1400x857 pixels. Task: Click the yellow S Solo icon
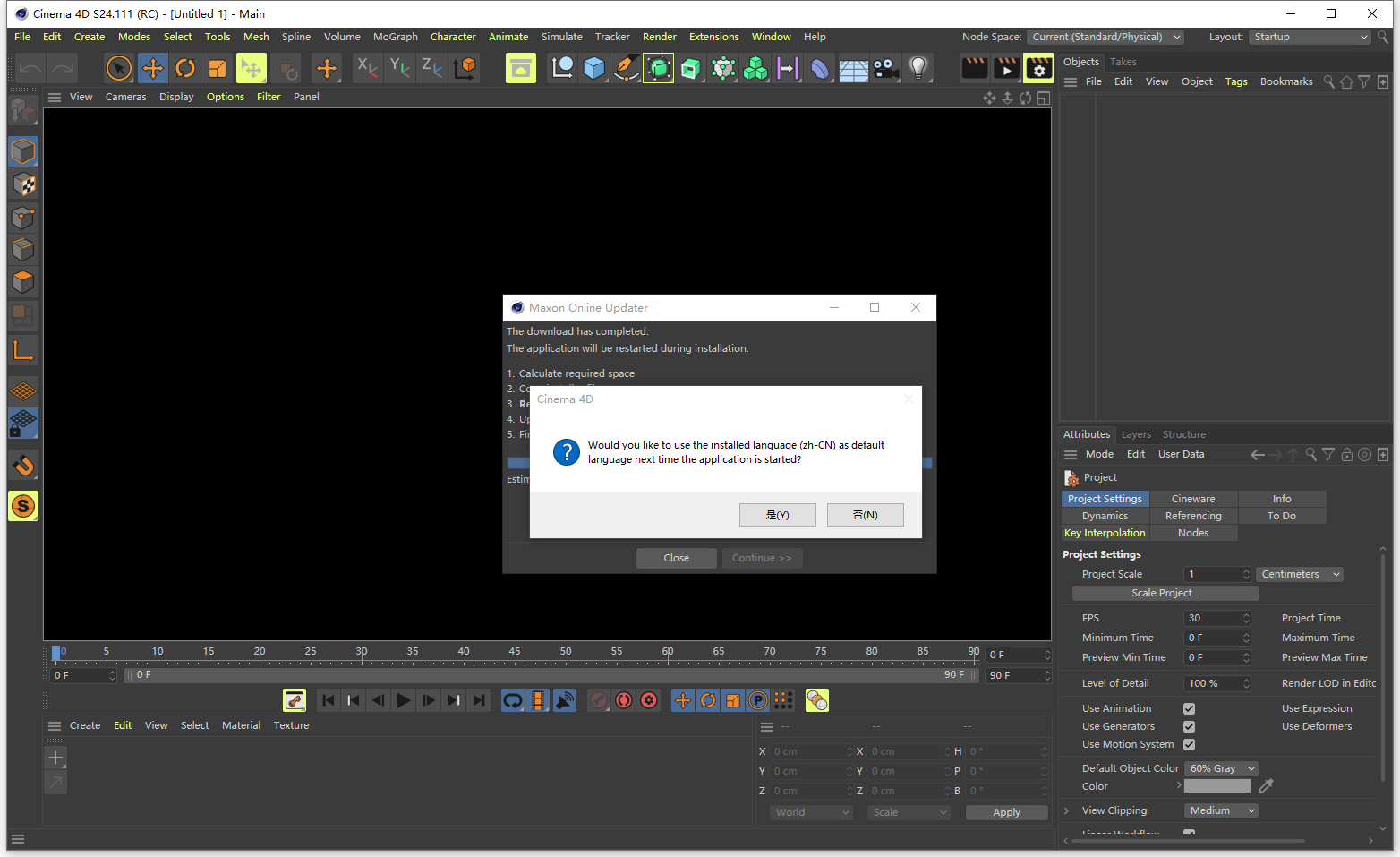(23, 506)
